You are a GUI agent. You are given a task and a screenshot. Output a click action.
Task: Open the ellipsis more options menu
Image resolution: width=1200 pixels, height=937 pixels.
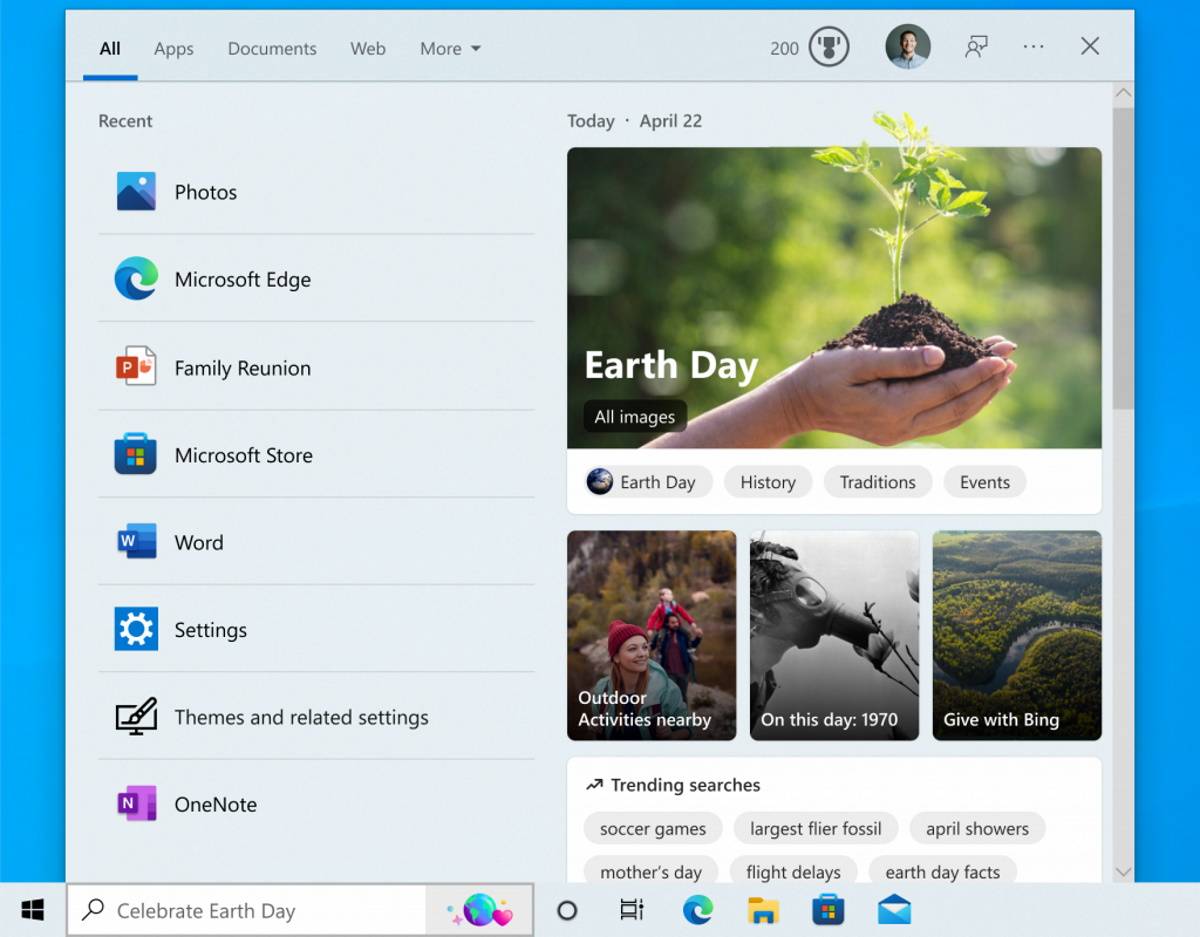tap(1033, 46)
